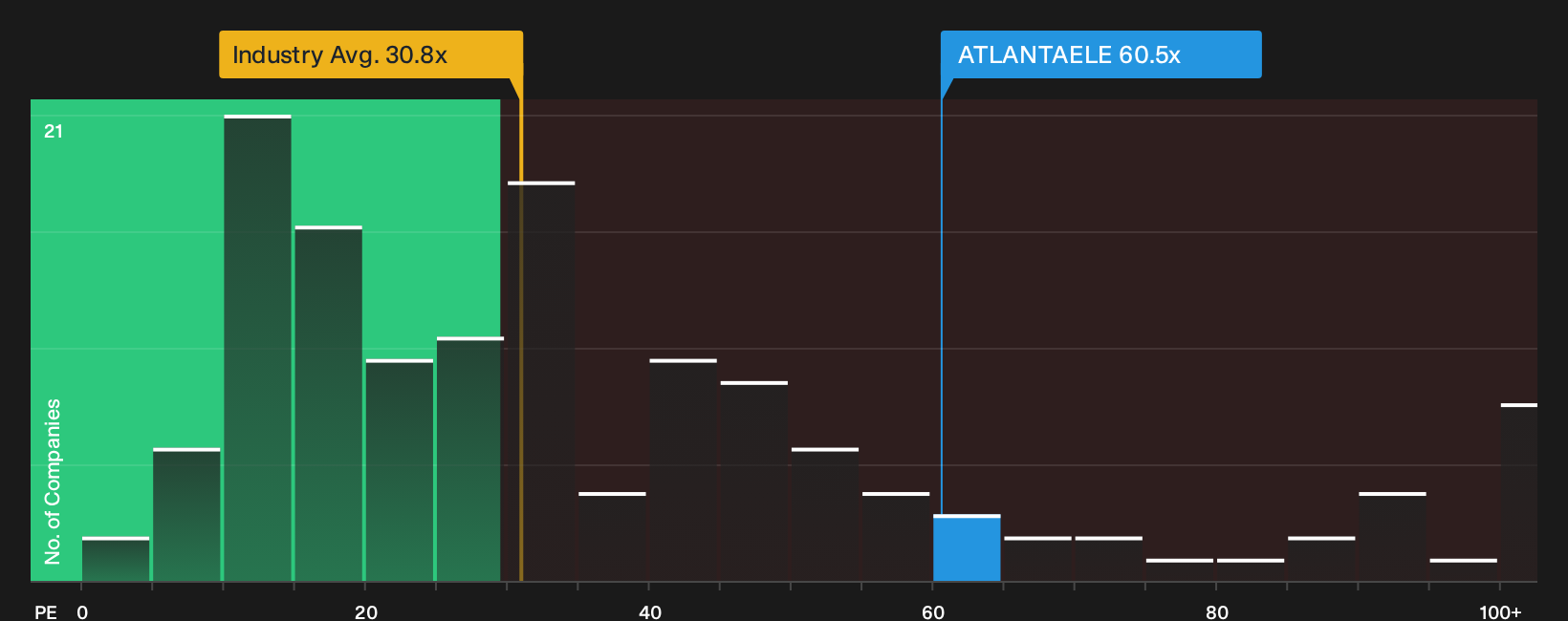The image size is (1568, 621).
Task: Click the '60' x-axis tick label
Action: 933,611
